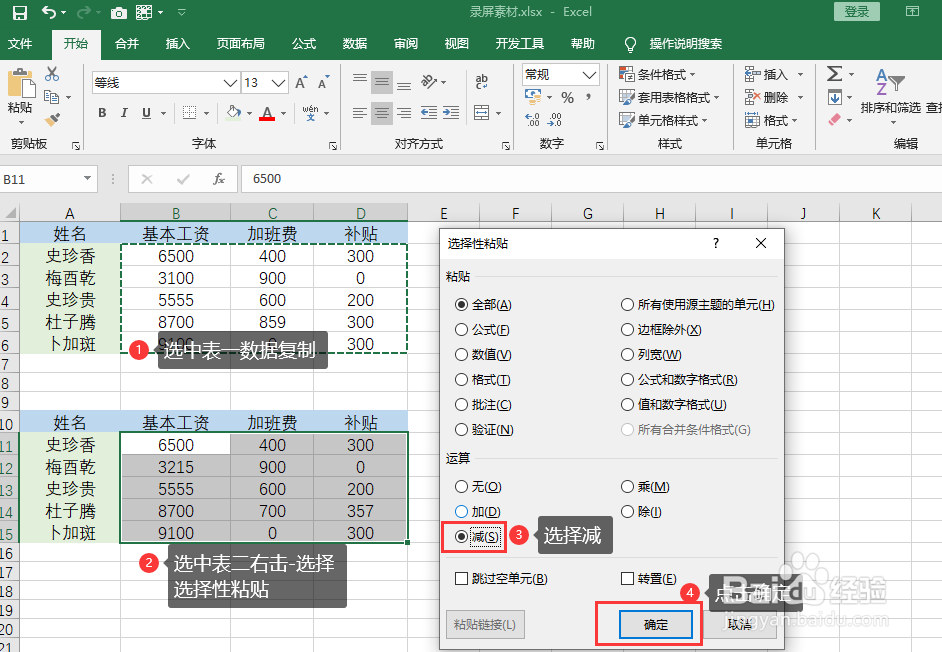The height and width of the screenshot is (652, 942).
Task: Click the Format Painter brush icon
Action: (52, 119)
